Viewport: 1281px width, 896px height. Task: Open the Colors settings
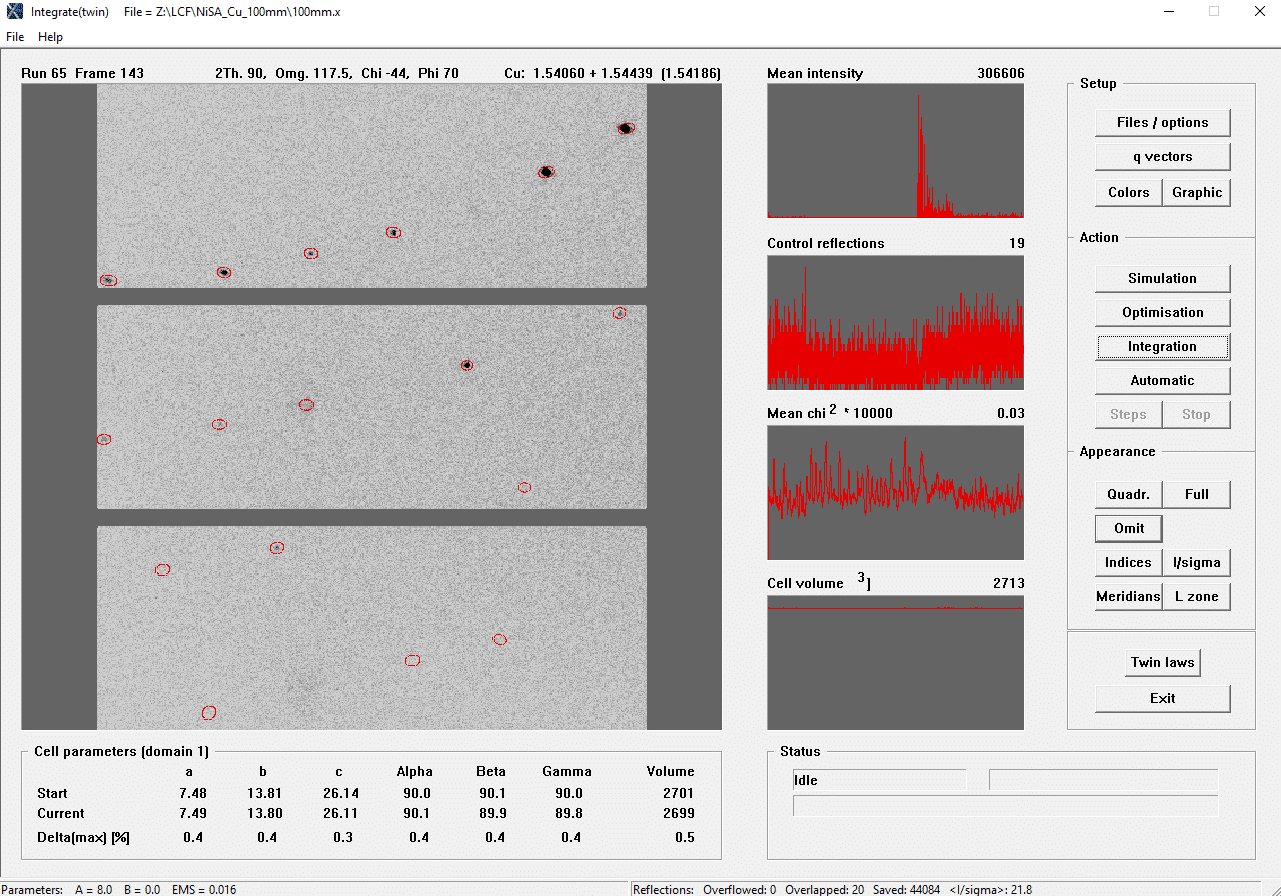pyautogui.click(x=1128, y=192)
